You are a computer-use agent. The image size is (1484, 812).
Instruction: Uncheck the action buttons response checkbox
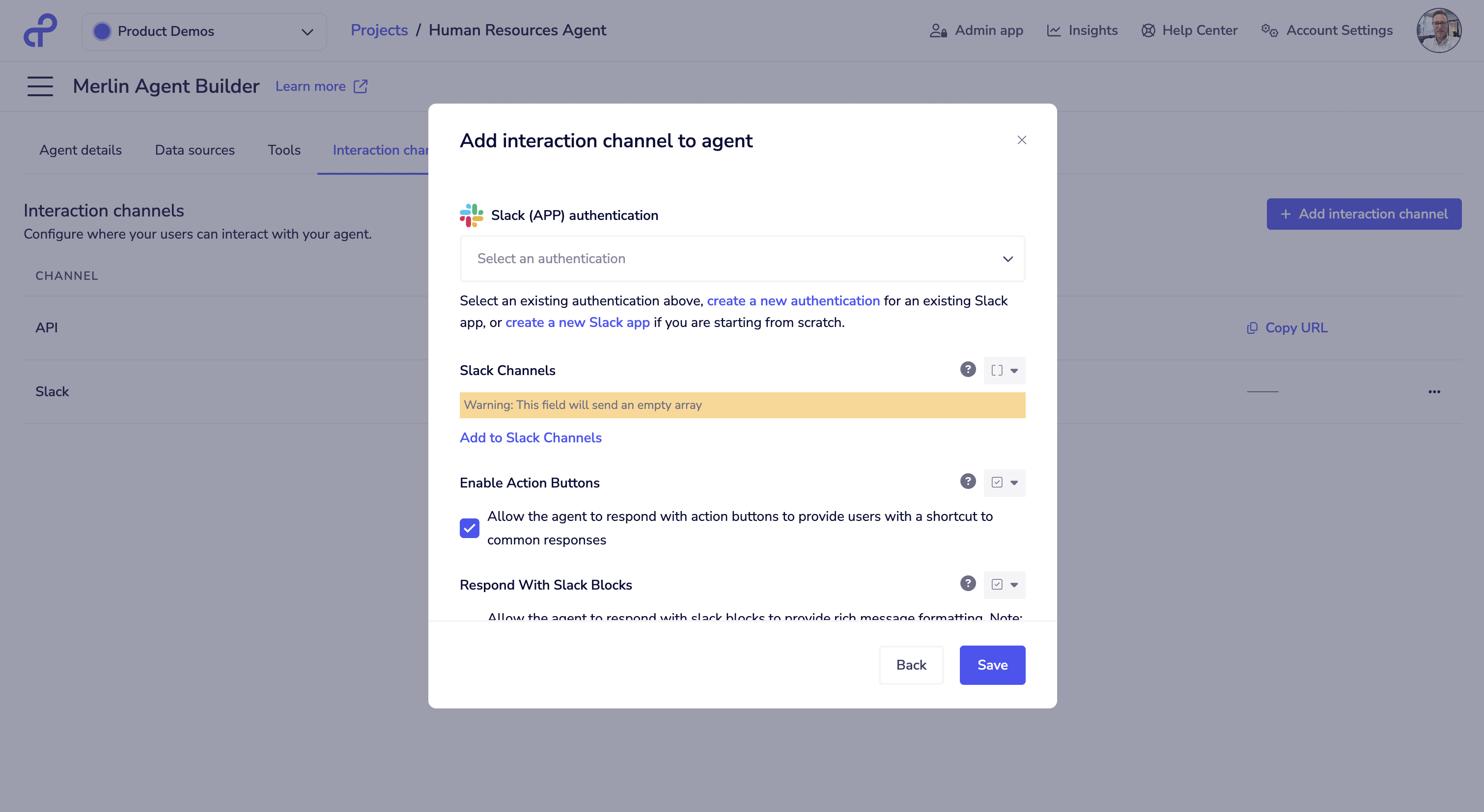(470, 528)
